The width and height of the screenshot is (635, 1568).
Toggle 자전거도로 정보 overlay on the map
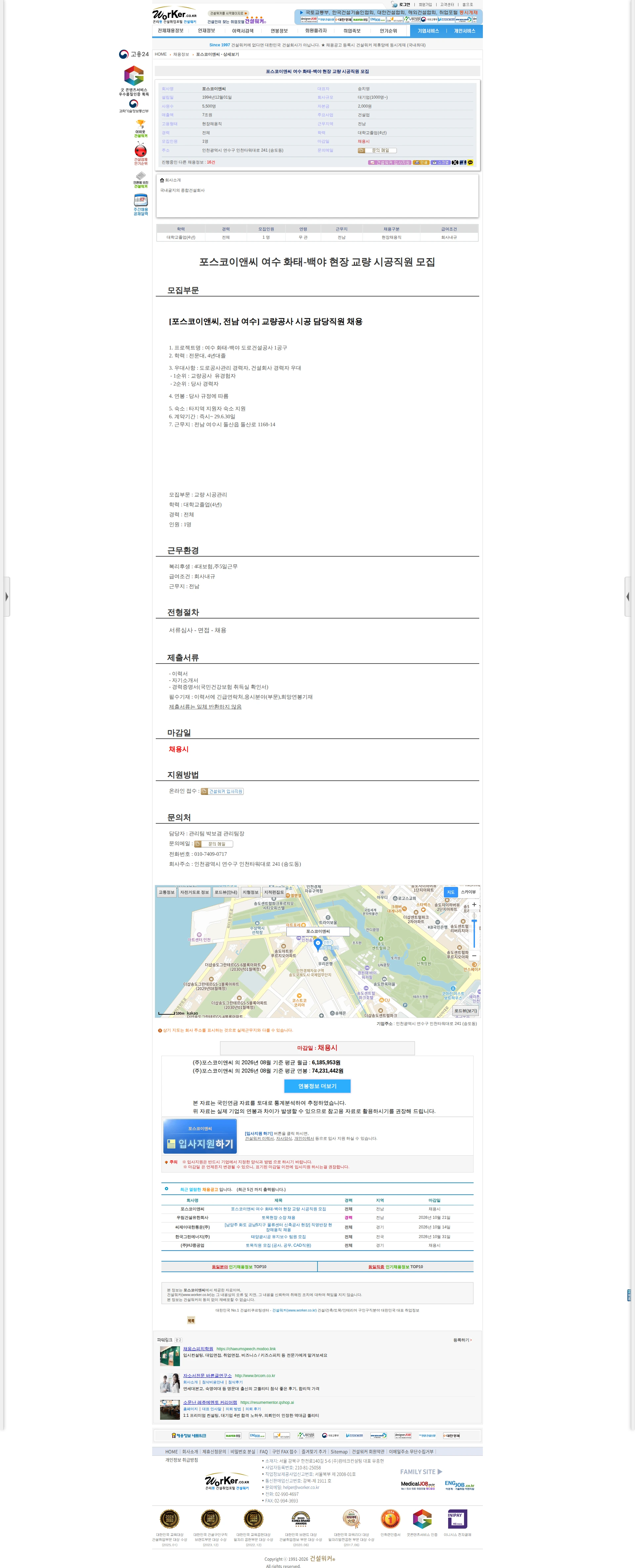coord(194,892)
